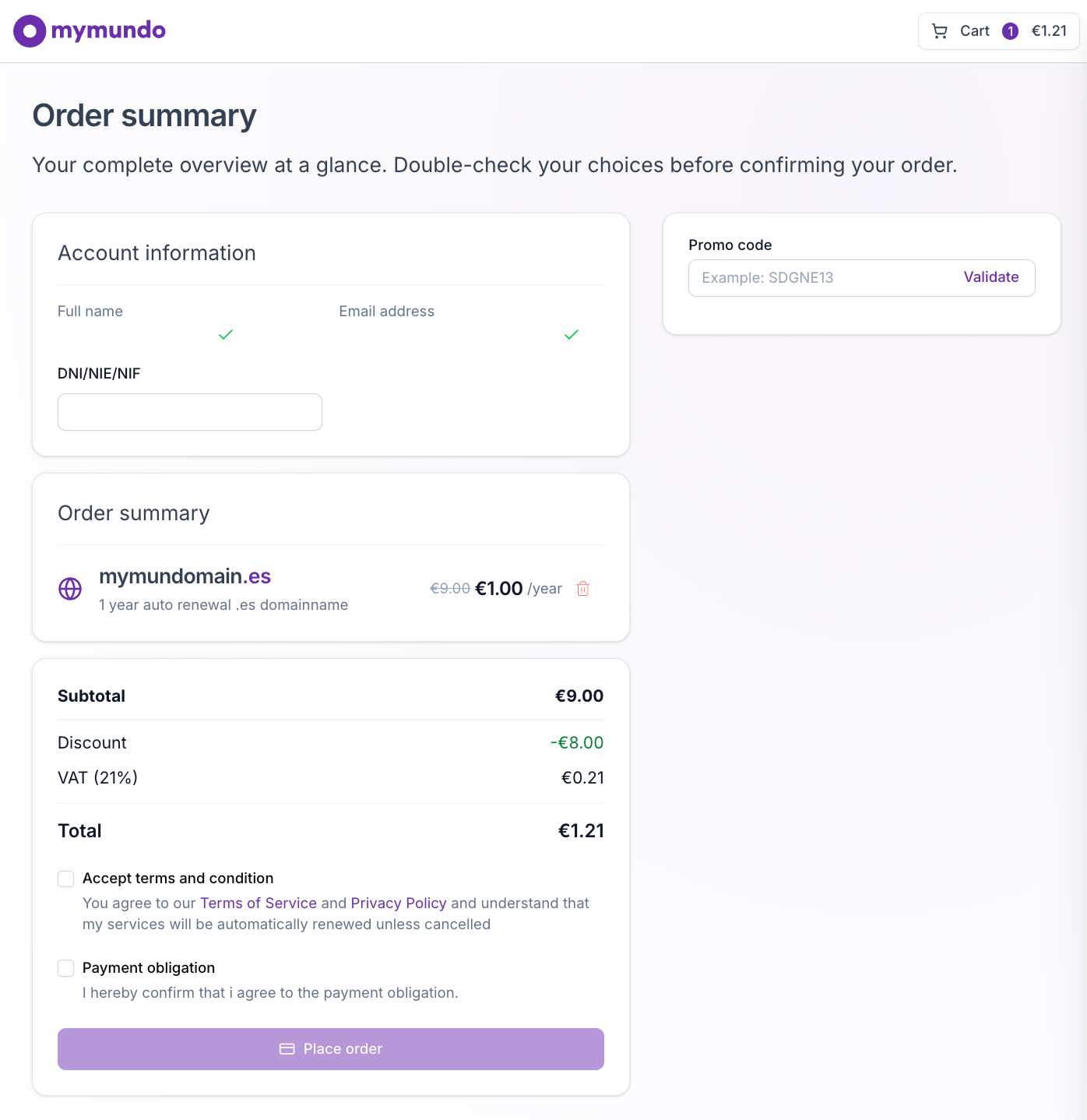The image size is (1087, 1120).
Task: Click the credit card icon on Place order
Action: [287, 1049]
